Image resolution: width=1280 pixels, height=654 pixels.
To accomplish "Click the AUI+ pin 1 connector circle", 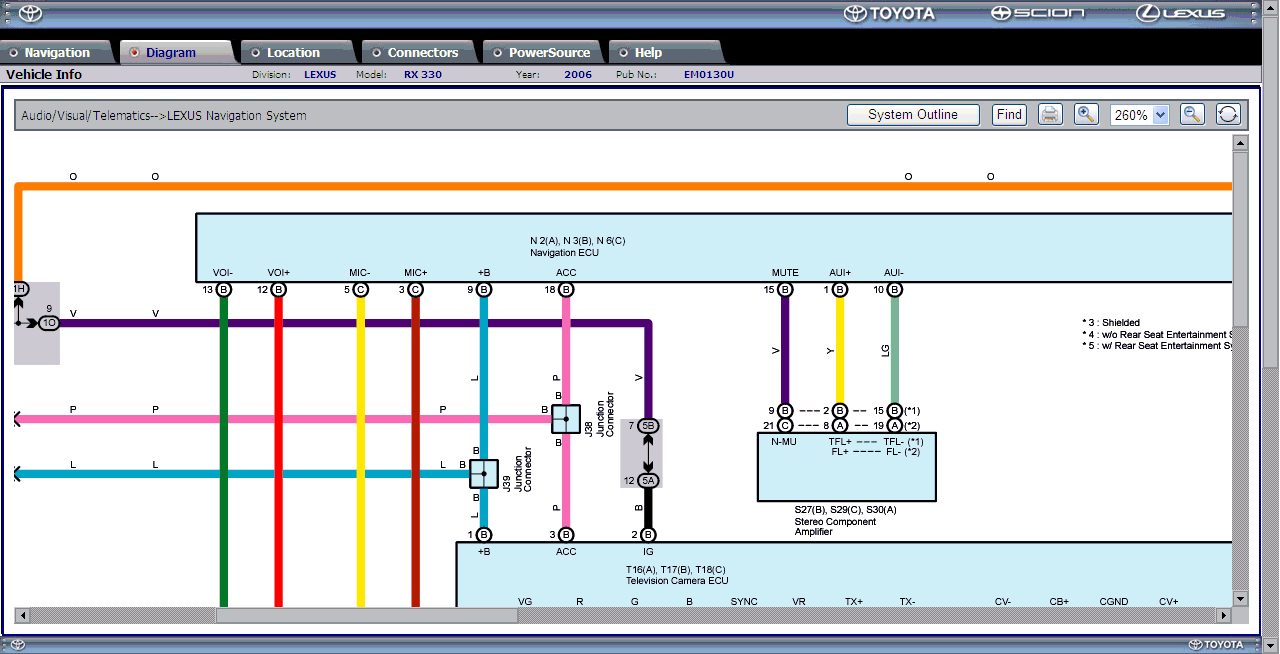I will click(x=840, y=290).
